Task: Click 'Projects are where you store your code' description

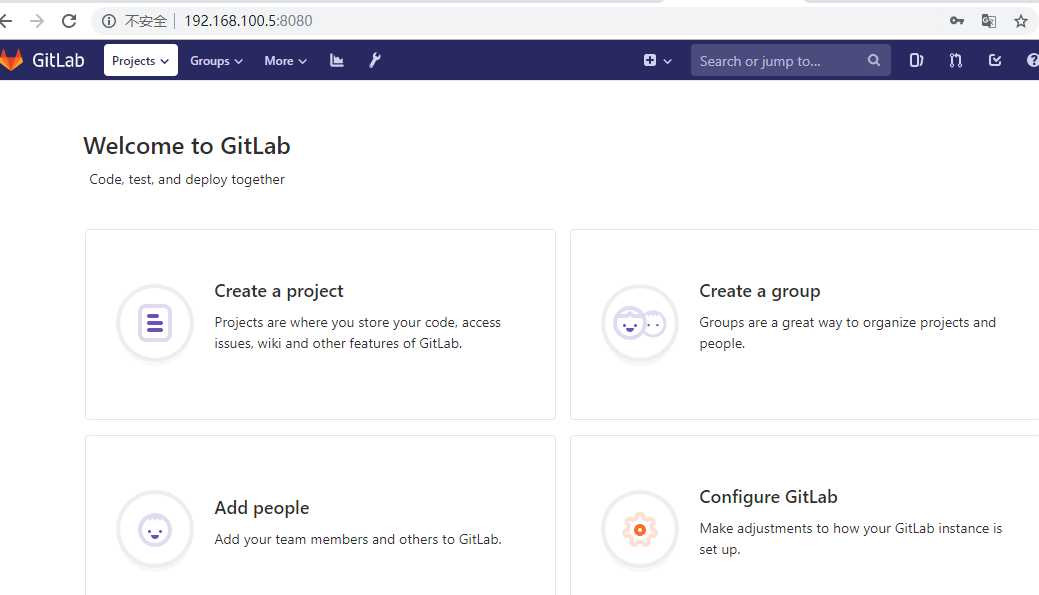Action: coord(358,333)
